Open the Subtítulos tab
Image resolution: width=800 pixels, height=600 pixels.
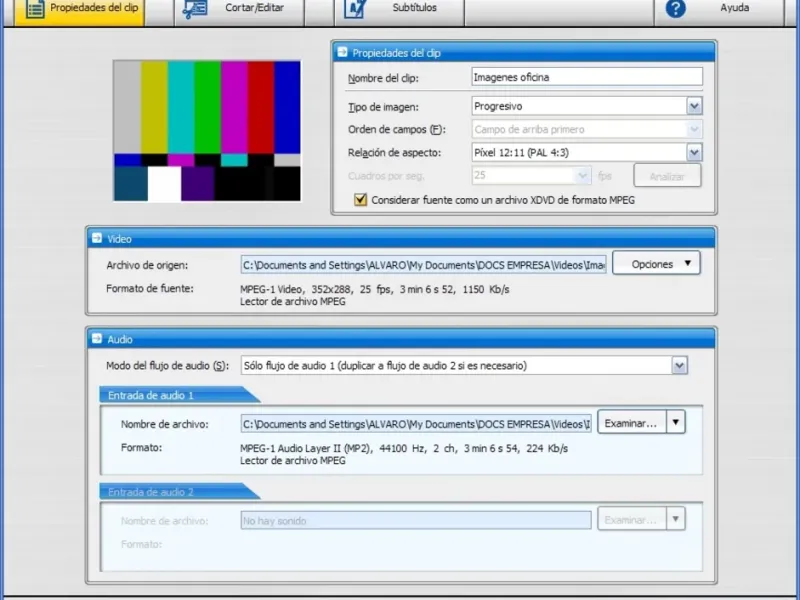click(x=399, y=11)
